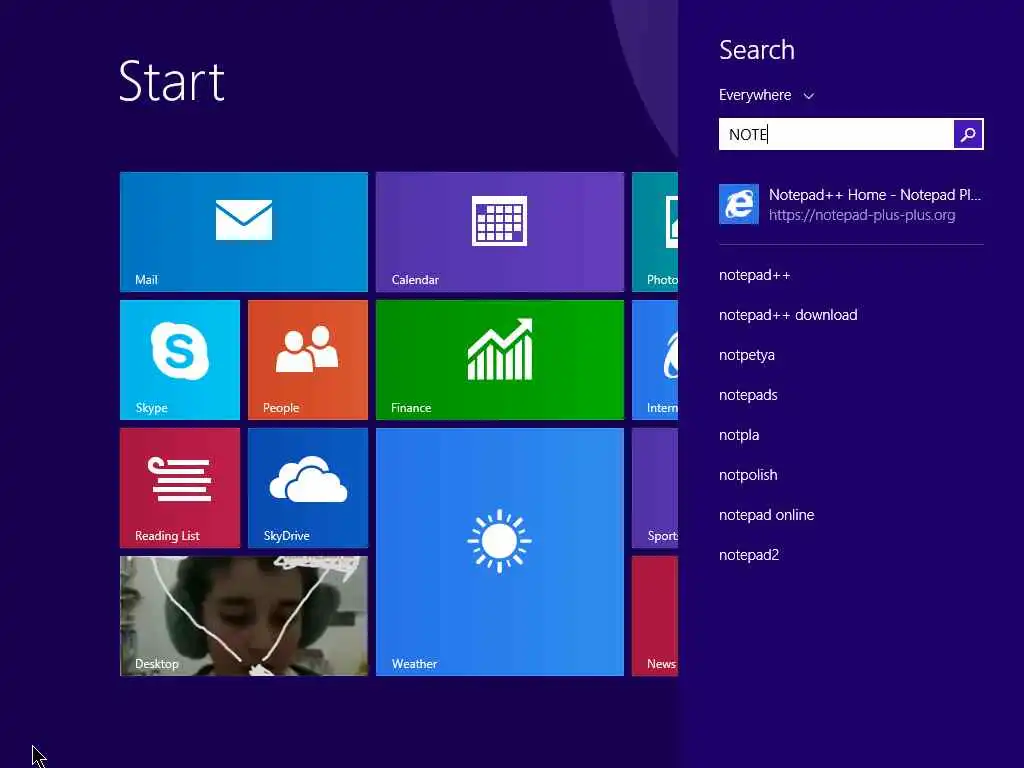Screen dimensions: 1024x768
Task: Open the Internet Explorer tile
Action: click(x=655, y=360)
